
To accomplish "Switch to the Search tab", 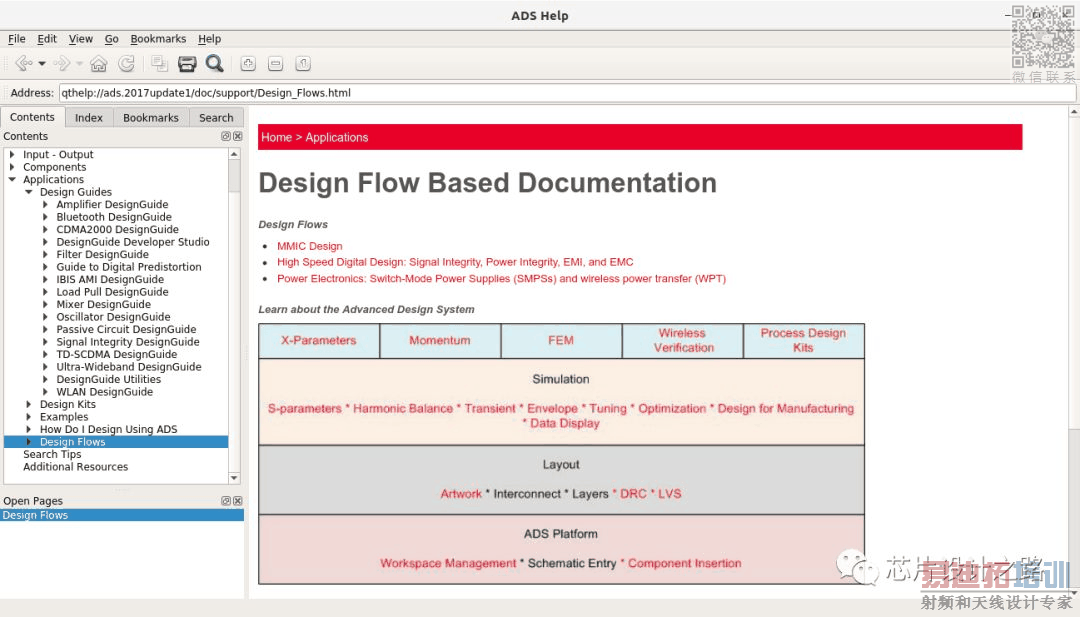I will click(216, 118).
